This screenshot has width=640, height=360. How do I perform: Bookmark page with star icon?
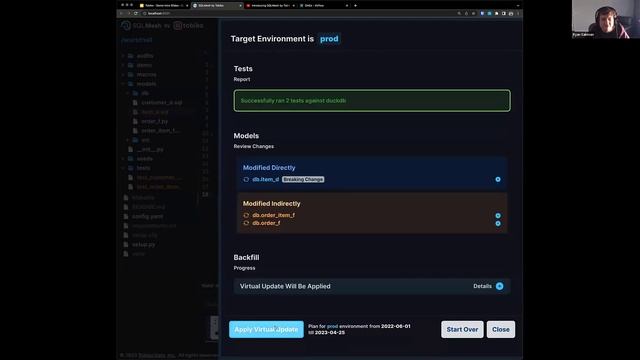pos(473,13)
